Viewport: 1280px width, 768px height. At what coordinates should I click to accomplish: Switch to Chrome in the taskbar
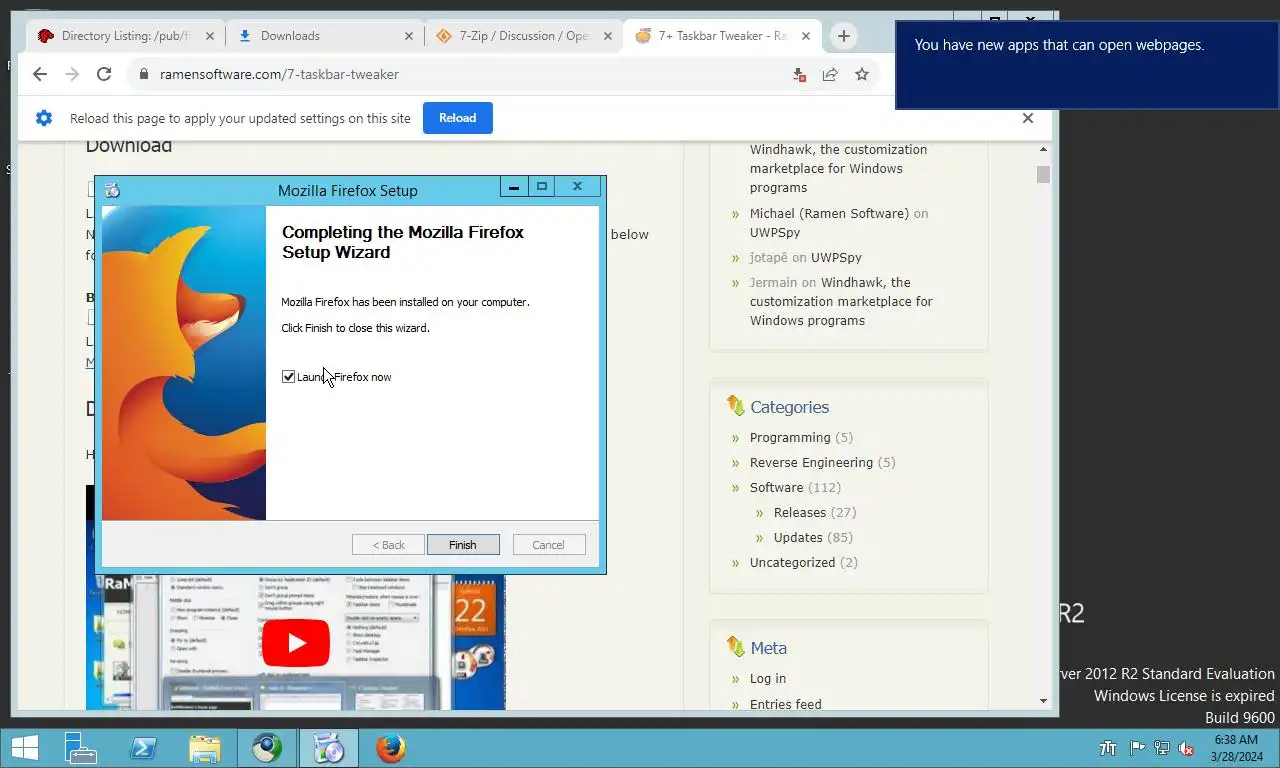267,748
